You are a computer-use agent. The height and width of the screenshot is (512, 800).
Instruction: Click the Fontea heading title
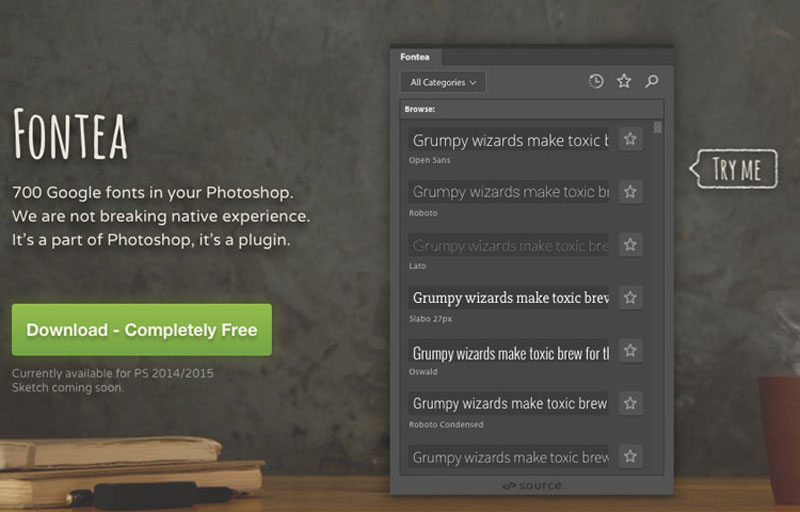point(70,134)
